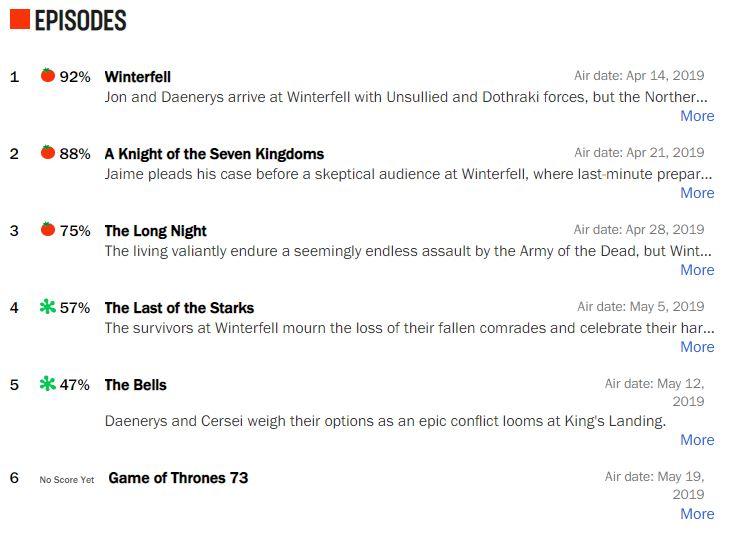Click the red square beside EPISODES heading
This screenshot has height=538, width=732.
pos(20,19)
